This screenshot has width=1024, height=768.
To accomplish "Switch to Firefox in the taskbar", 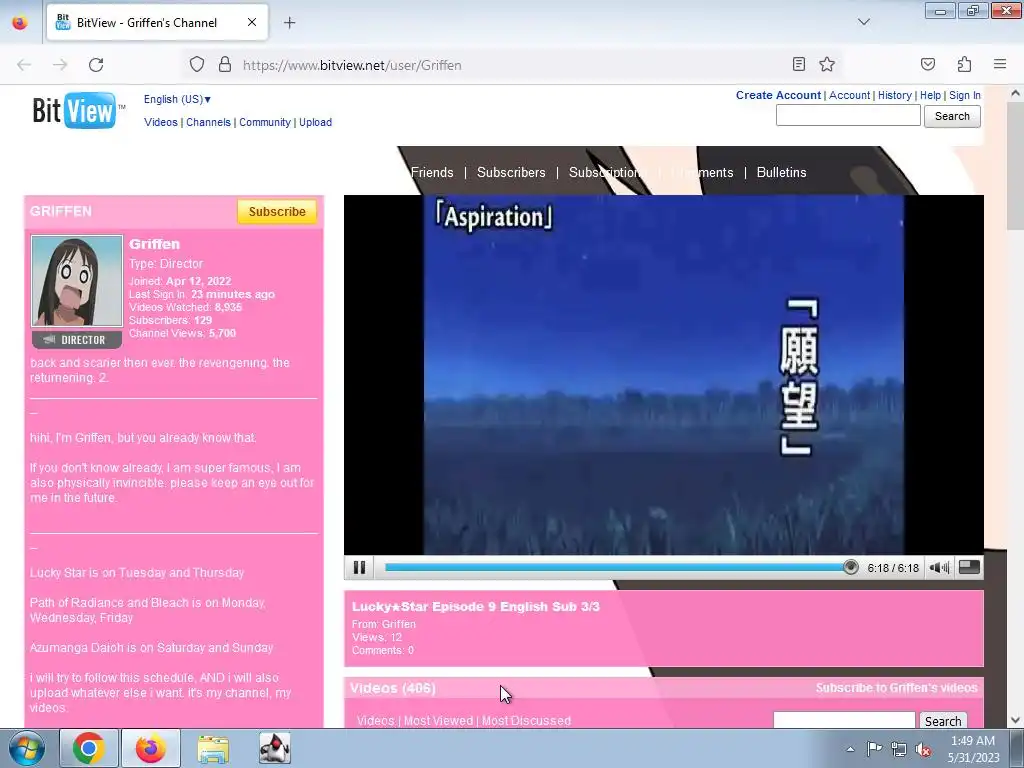I will point(150,748).
